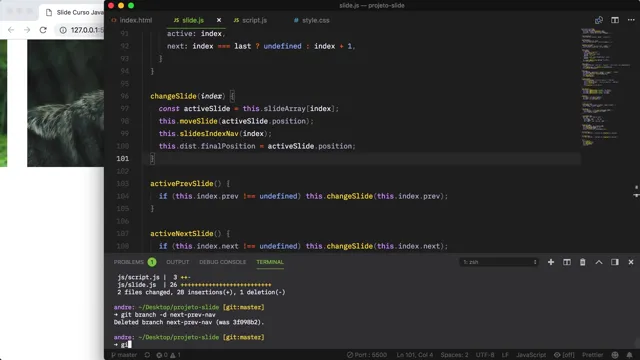Switch to the style.css tab

(x=311, y=20)
